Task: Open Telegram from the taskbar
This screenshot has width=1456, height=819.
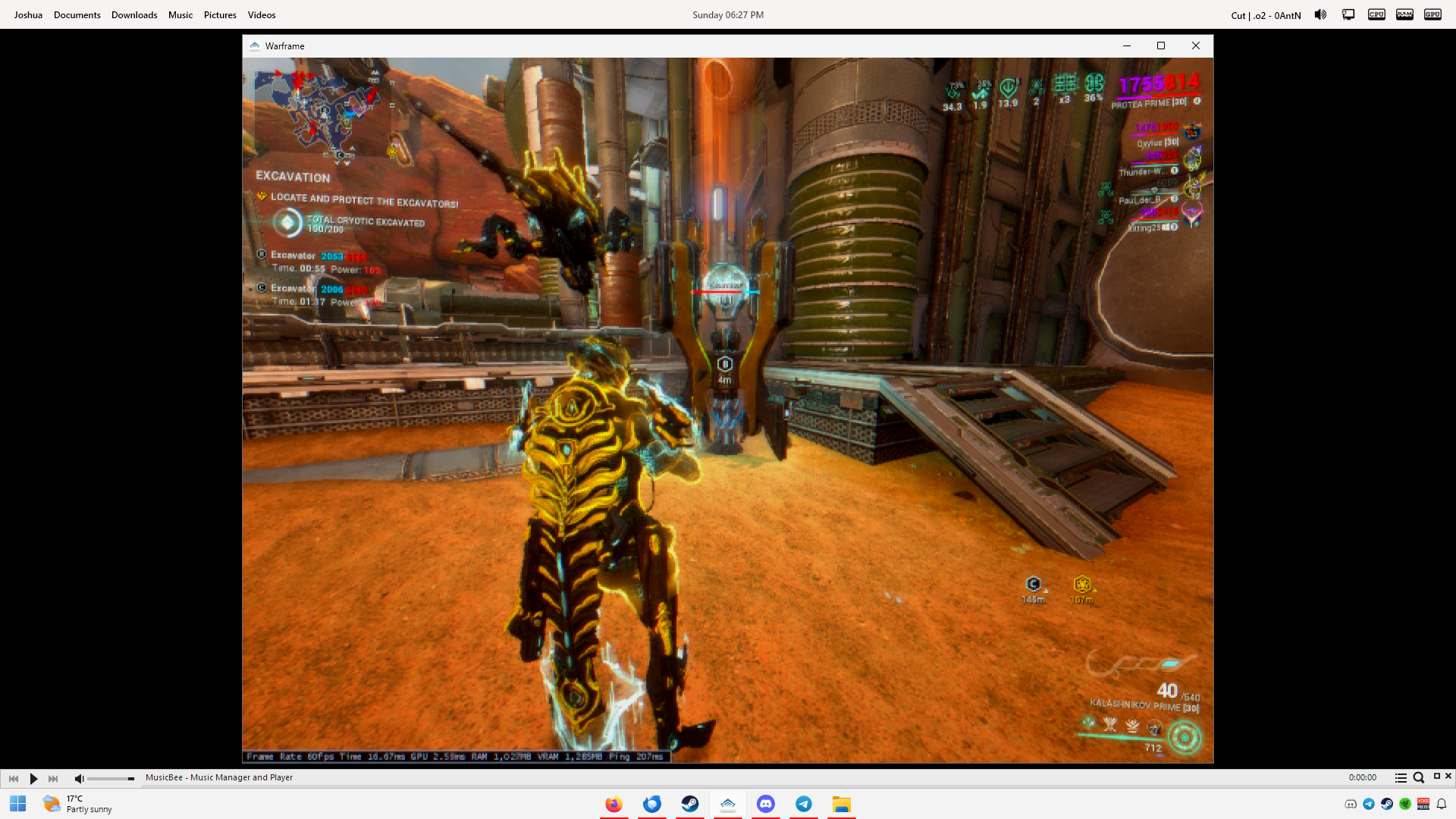Action: pyautogui.click(x=804, y=804)
